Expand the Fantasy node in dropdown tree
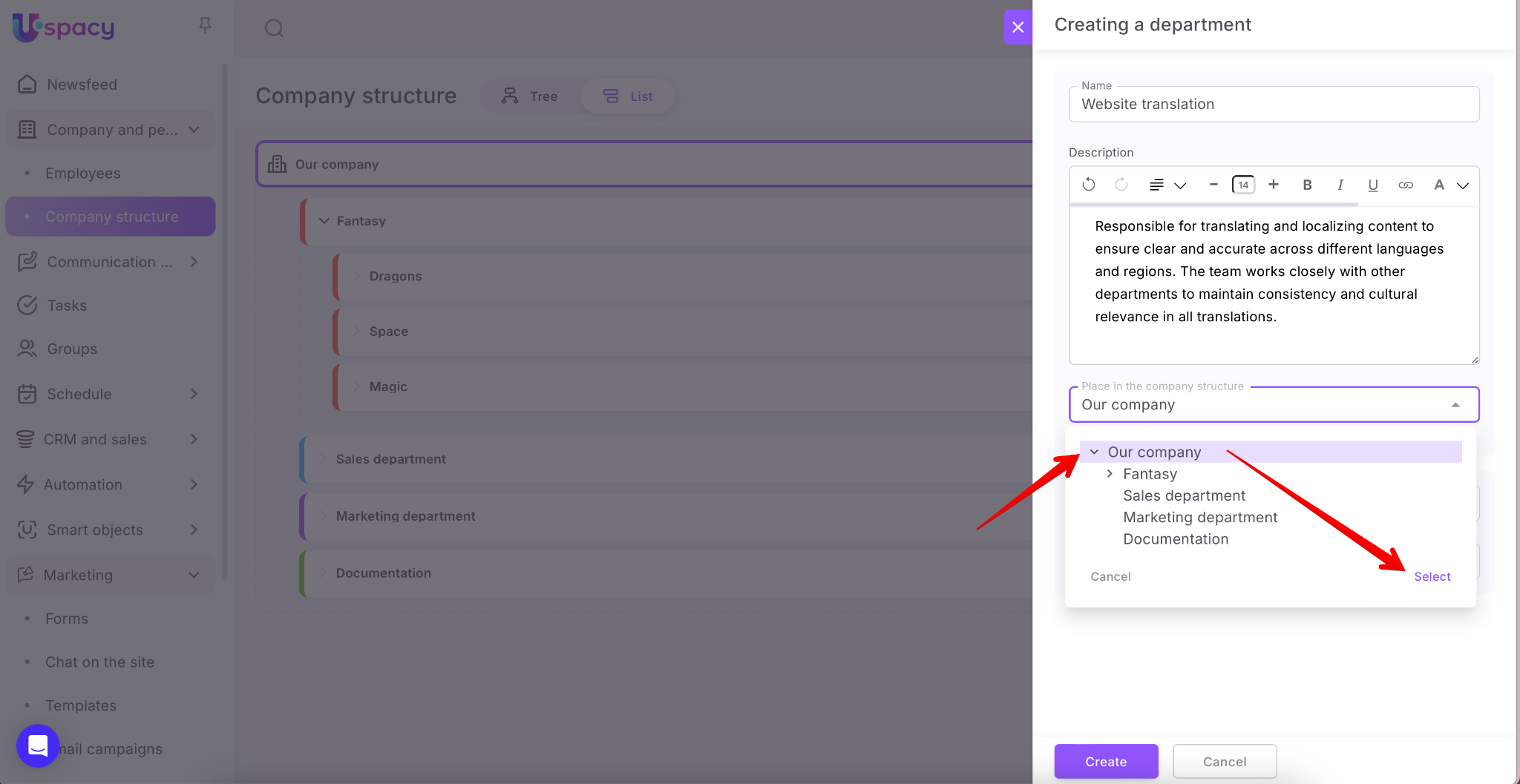This screenshot has width=1520, height=784. 1110,473
